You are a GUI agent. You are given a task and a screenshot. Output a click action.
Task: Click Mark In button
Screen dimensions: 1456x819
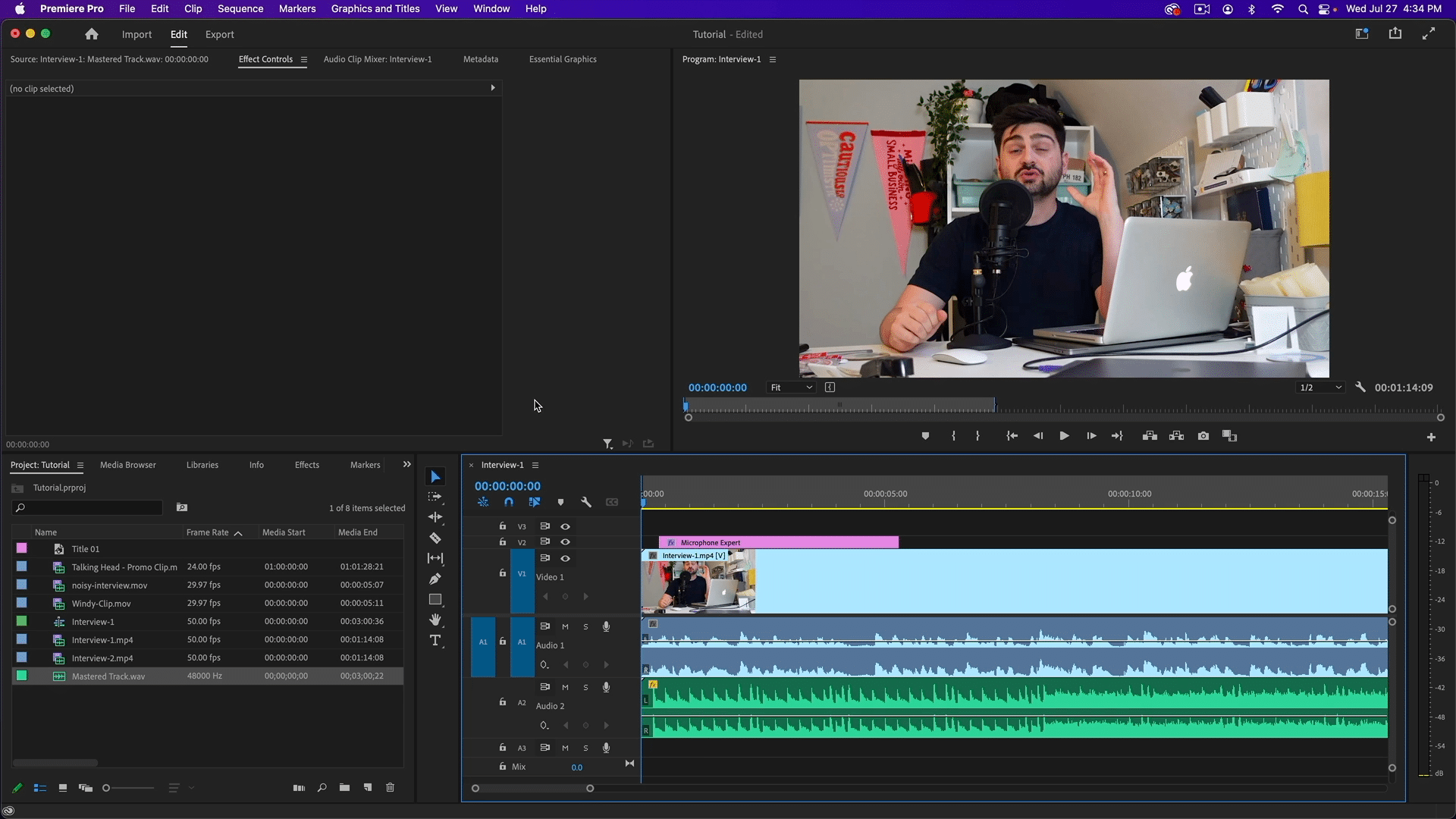point(953,436)
